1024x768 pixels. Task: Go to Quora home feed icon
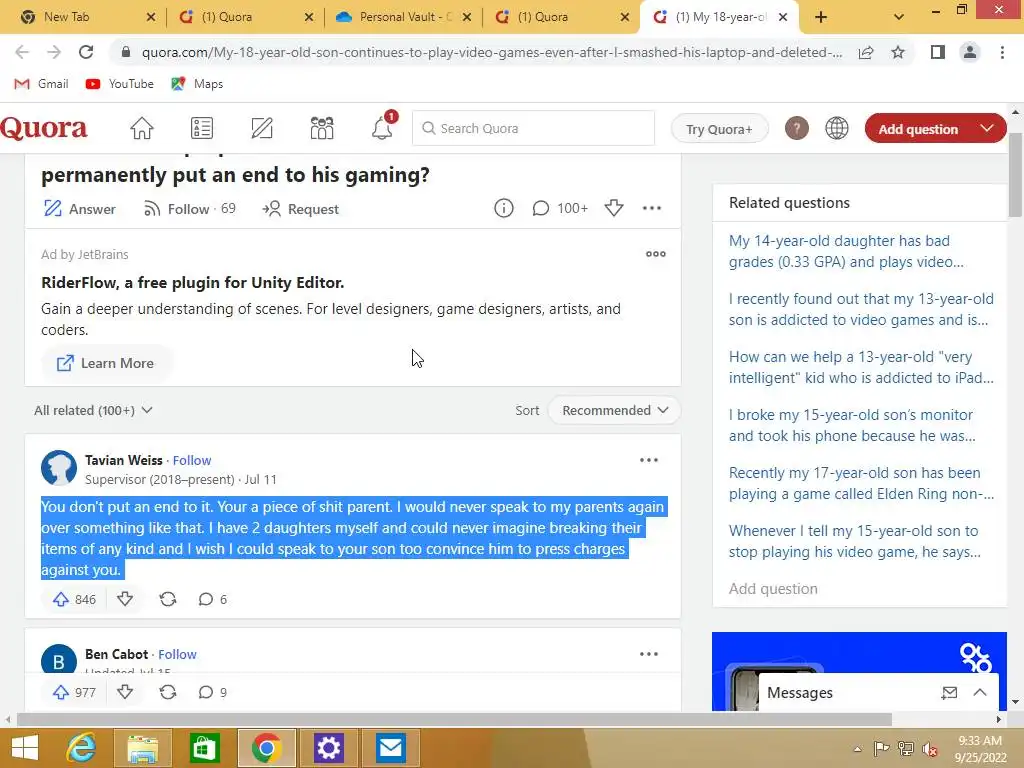(142, 129)
